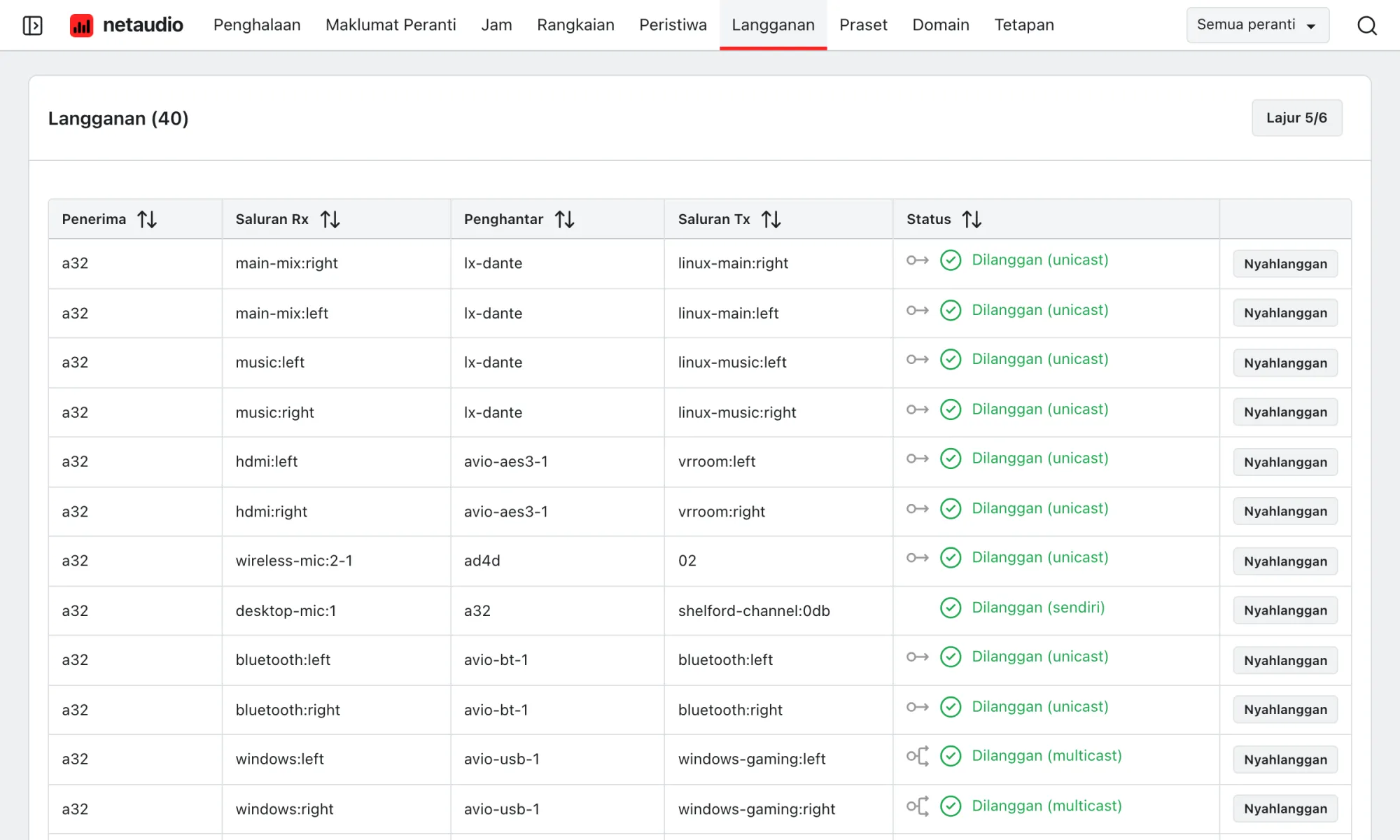Click the windows-gaming:left cell
The width and height of the screenshot is (1400, 840).
778,759
